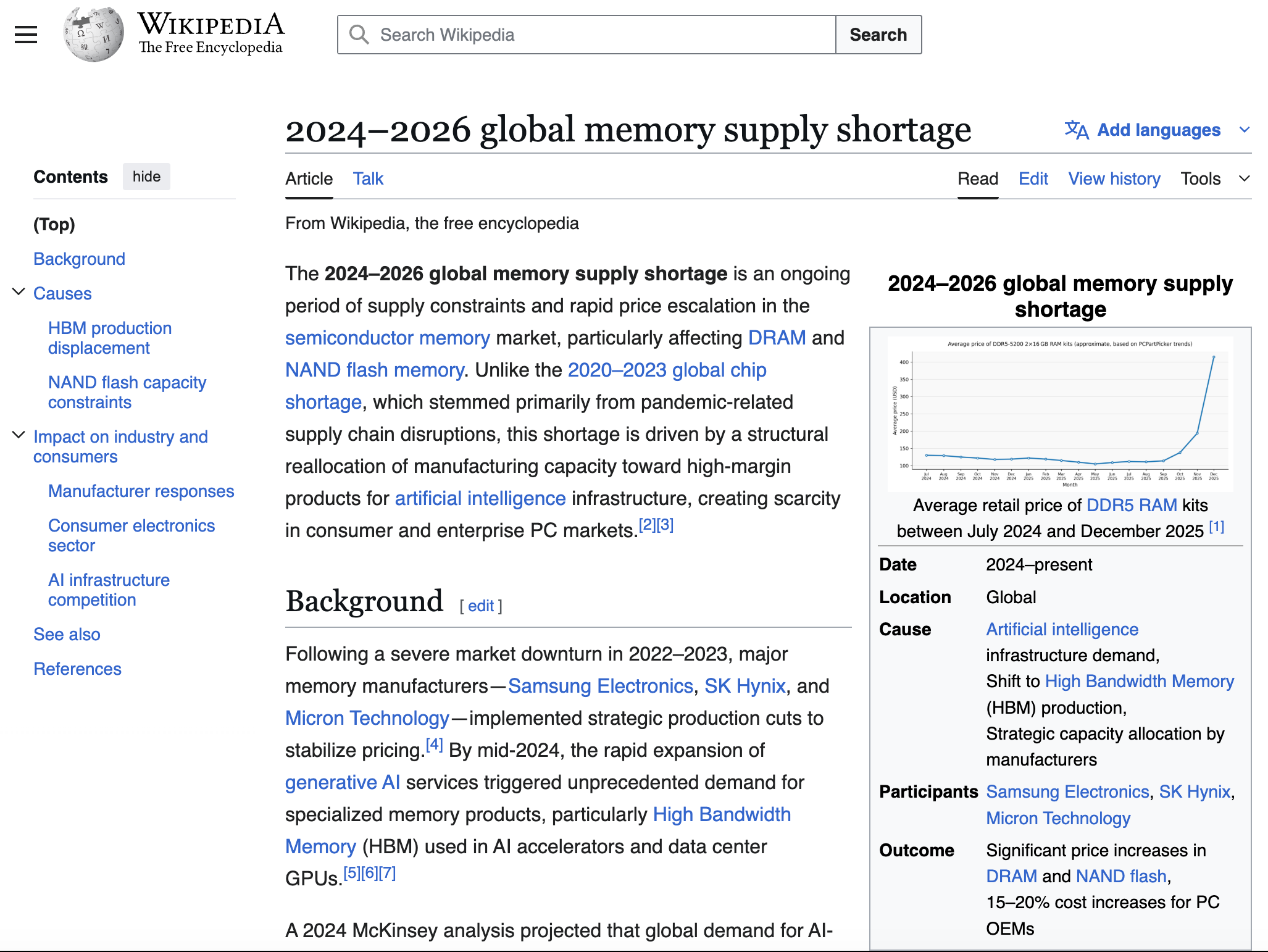
Task: Collapse the Causes section in Contents
Action: point(17,291)
